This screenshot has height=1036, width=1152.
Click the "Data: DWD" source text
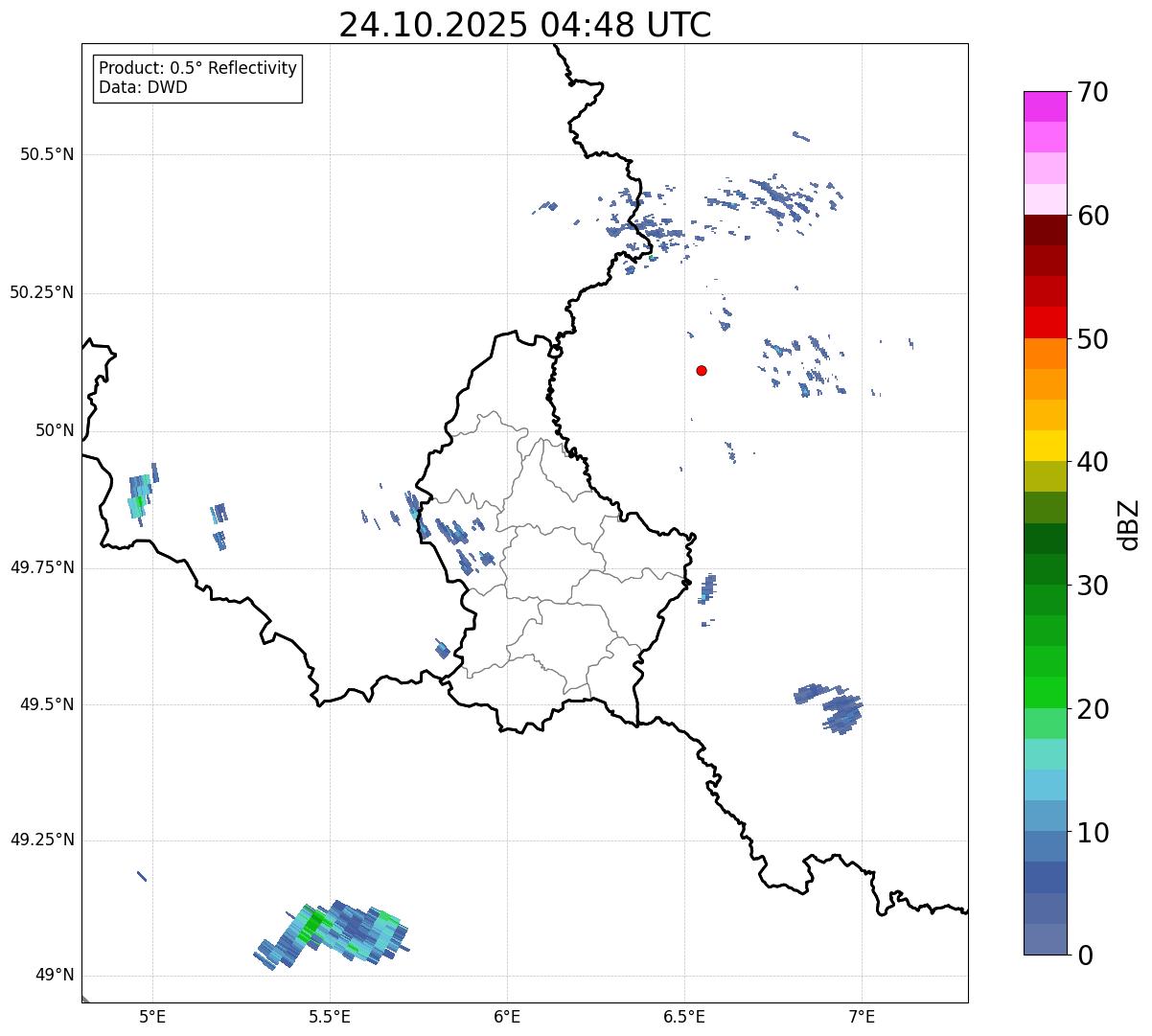click(x=143, y=87)
